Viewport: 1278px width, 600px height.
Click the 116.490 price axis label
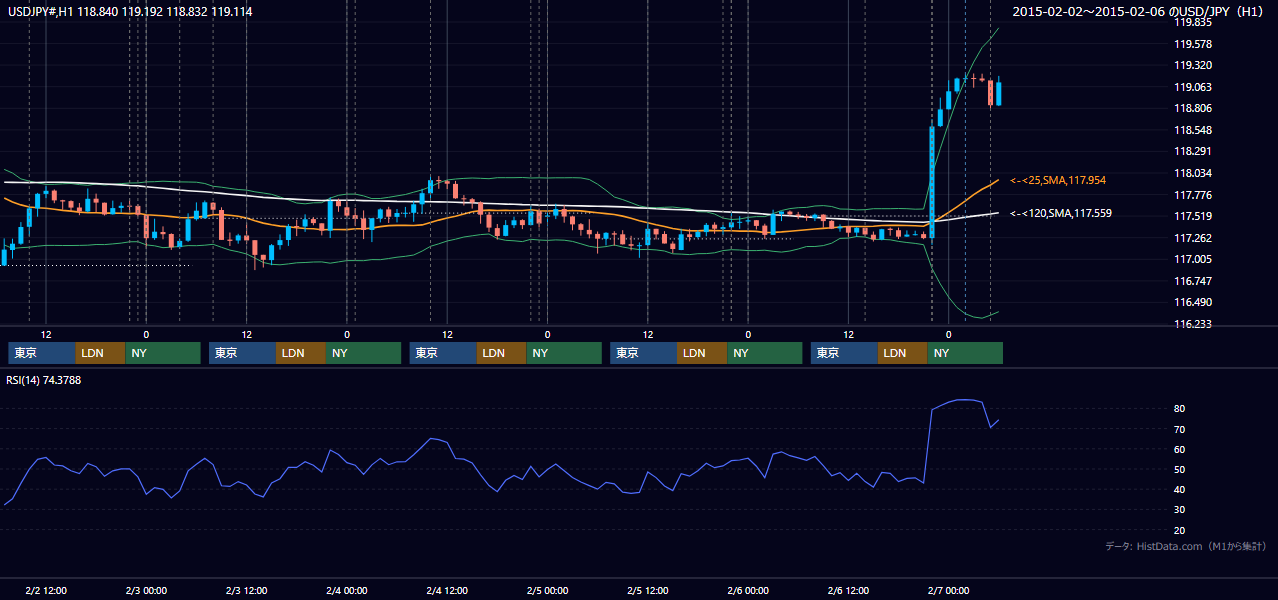tap(1192, 302)
